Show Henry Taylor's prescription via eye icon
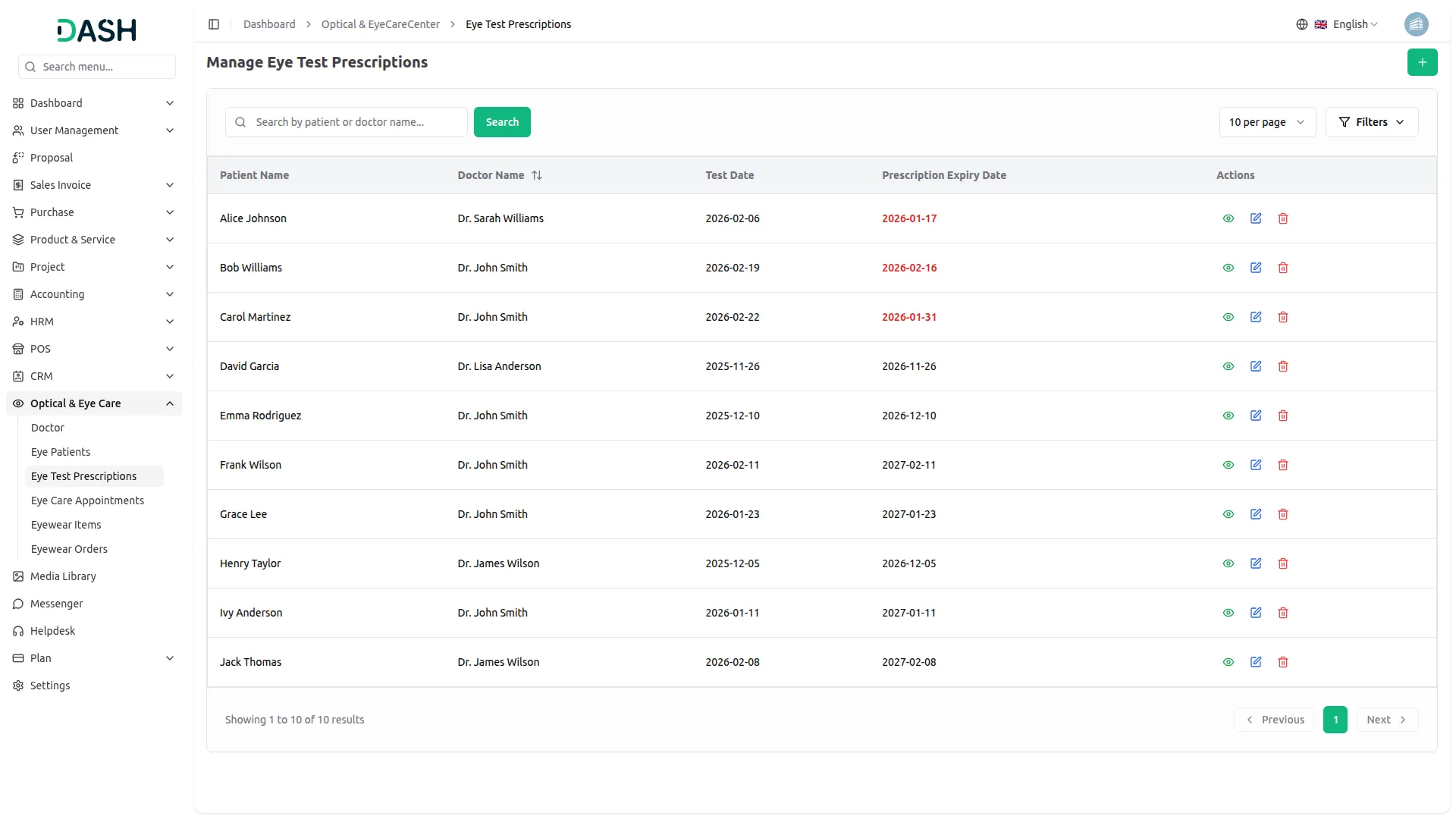Screen dimensions: 1456x819 1228,563
